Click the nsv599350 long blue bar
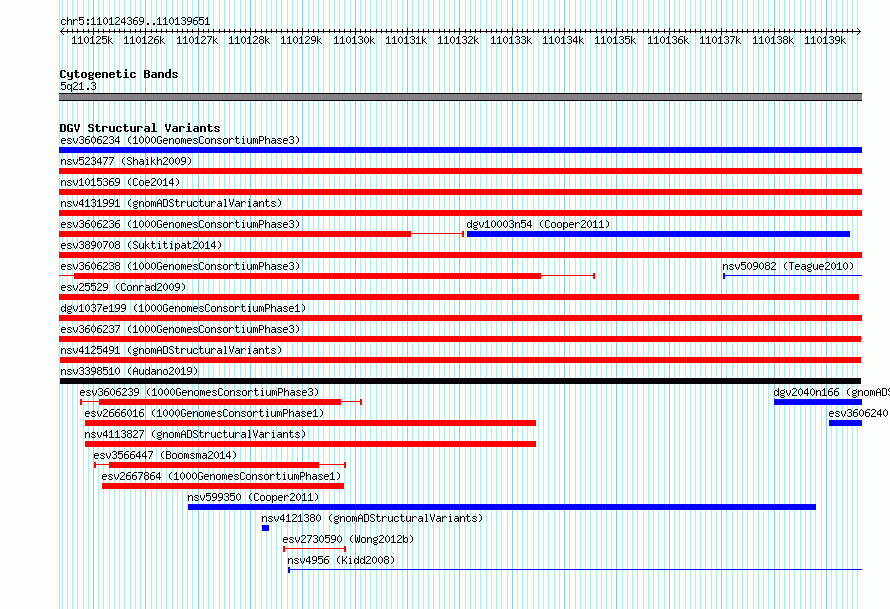 click(502, 507)
